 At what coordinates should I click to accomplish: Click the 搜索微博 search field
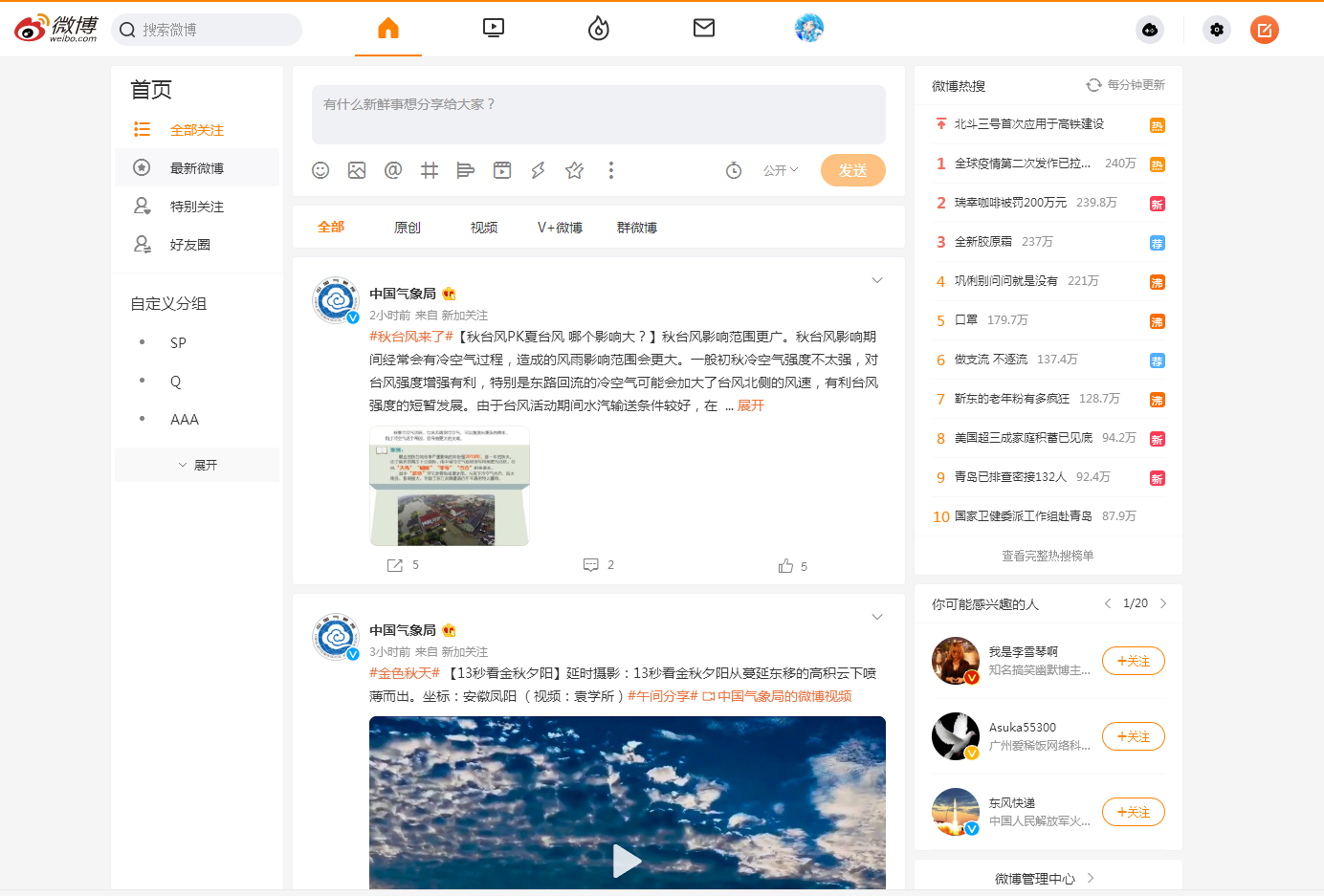[207, 30]
